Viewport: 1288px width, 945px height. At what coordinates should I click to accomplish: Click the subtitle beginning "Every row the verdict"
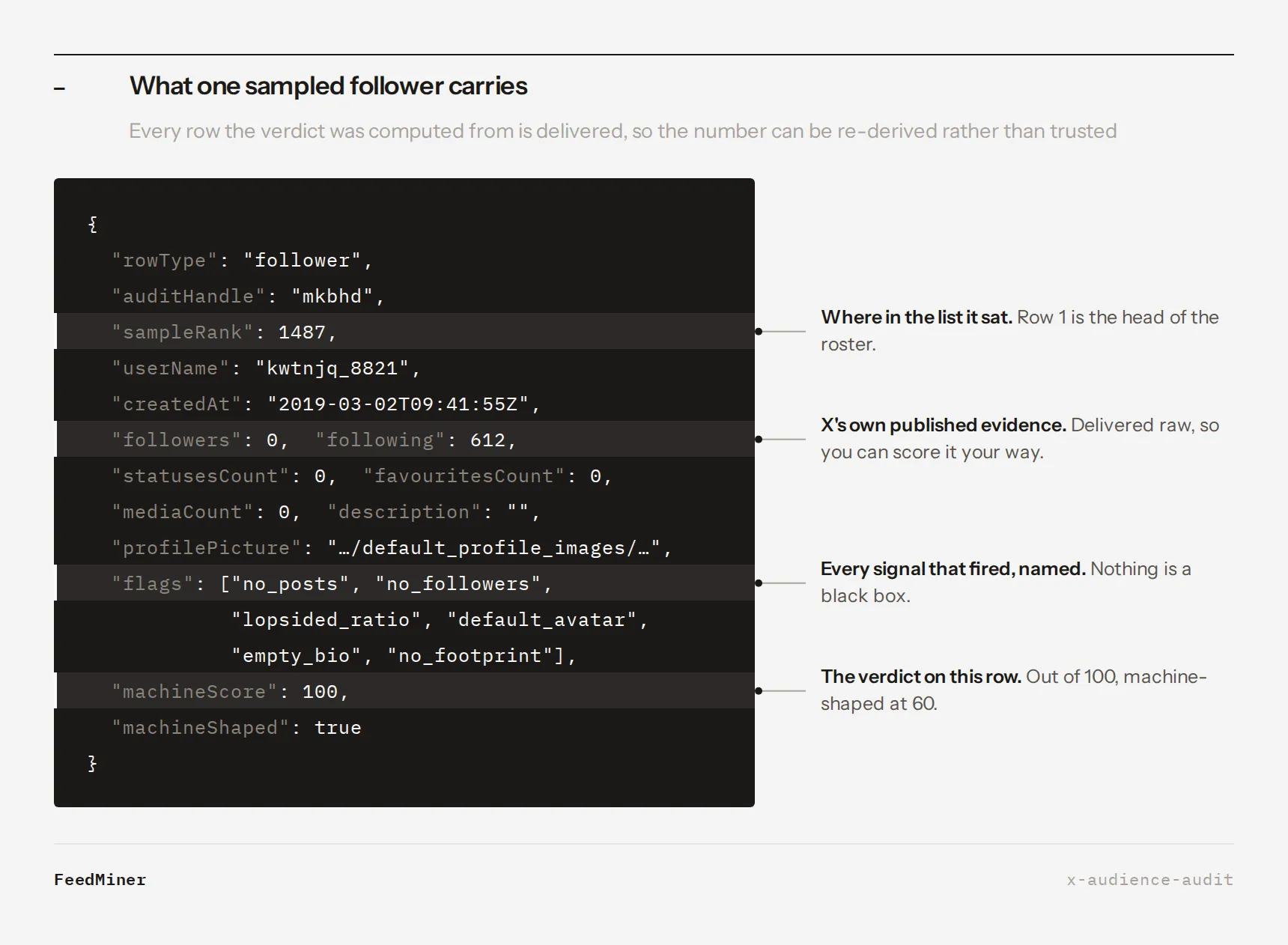pos(622,131)
